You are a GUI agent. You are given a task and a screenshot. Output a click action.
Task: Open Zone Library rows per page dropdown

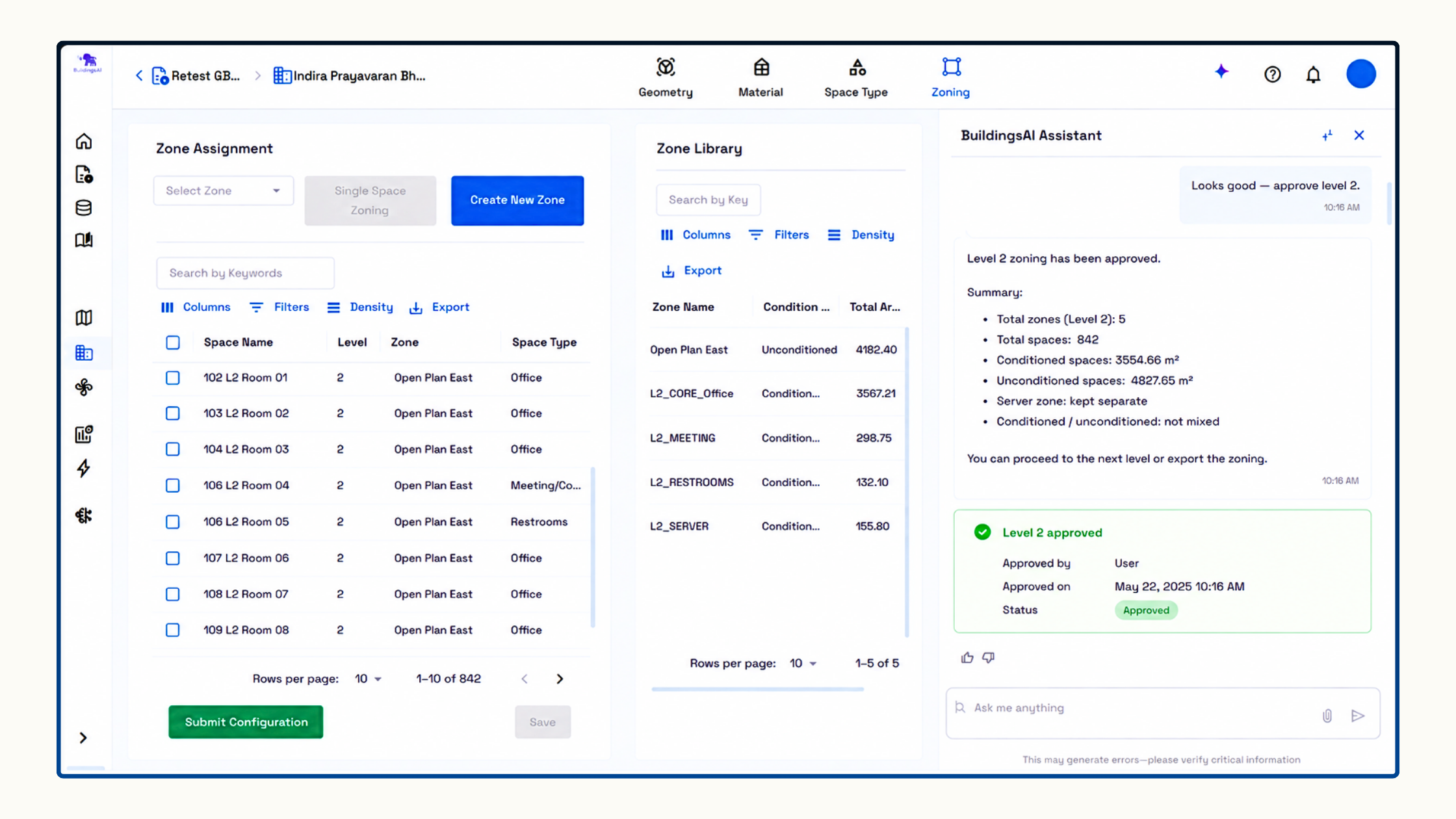click(x=803, y=663)
